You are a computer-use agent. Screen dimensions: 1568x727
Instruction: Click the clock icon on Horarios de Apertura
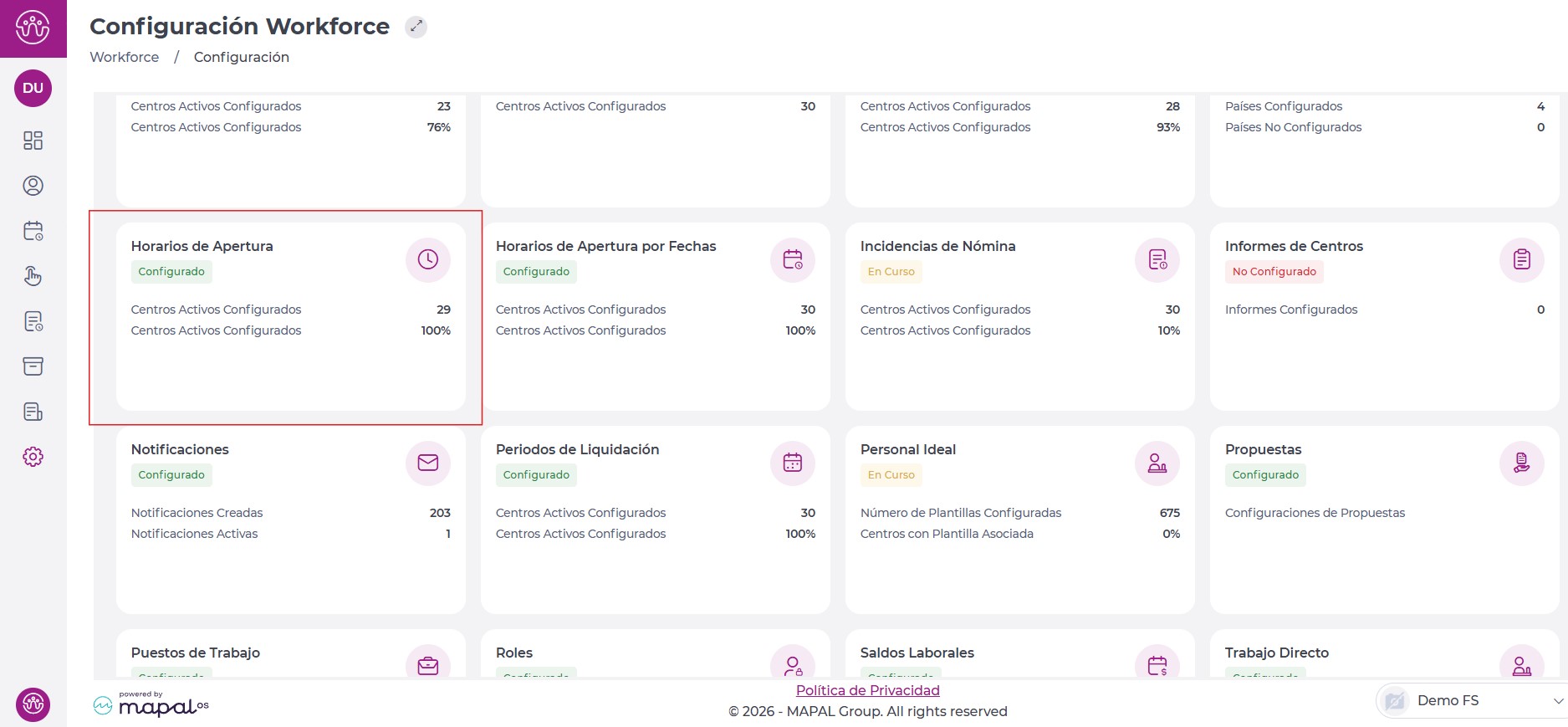(x=427, y=259)
